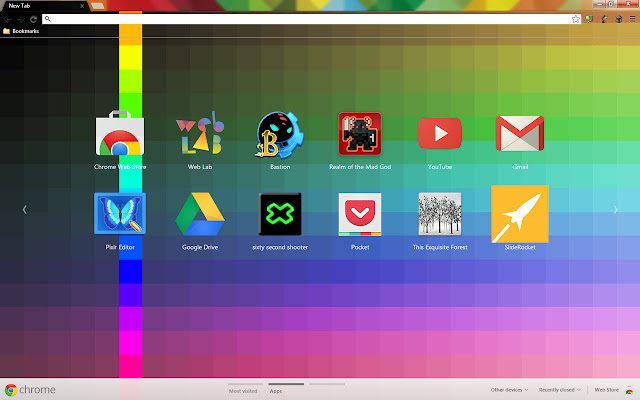Viewport: 640px width, 400px height.
Task: Open the Gmail app icon
Action: [x=520, y=133]
